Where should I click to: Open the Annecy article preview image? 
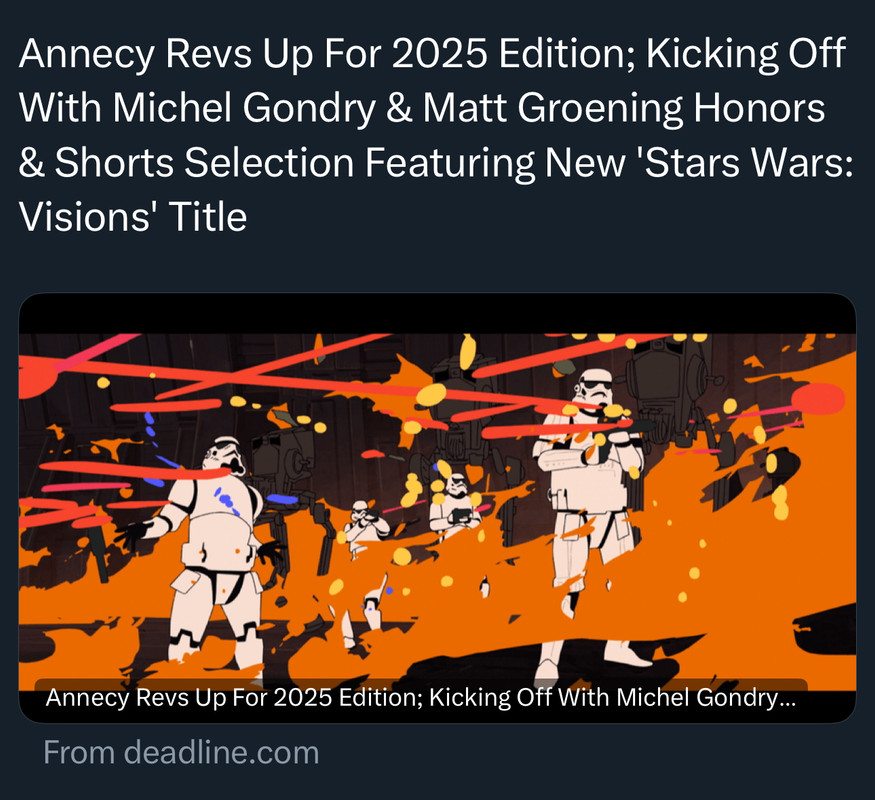tap(438, 508)
